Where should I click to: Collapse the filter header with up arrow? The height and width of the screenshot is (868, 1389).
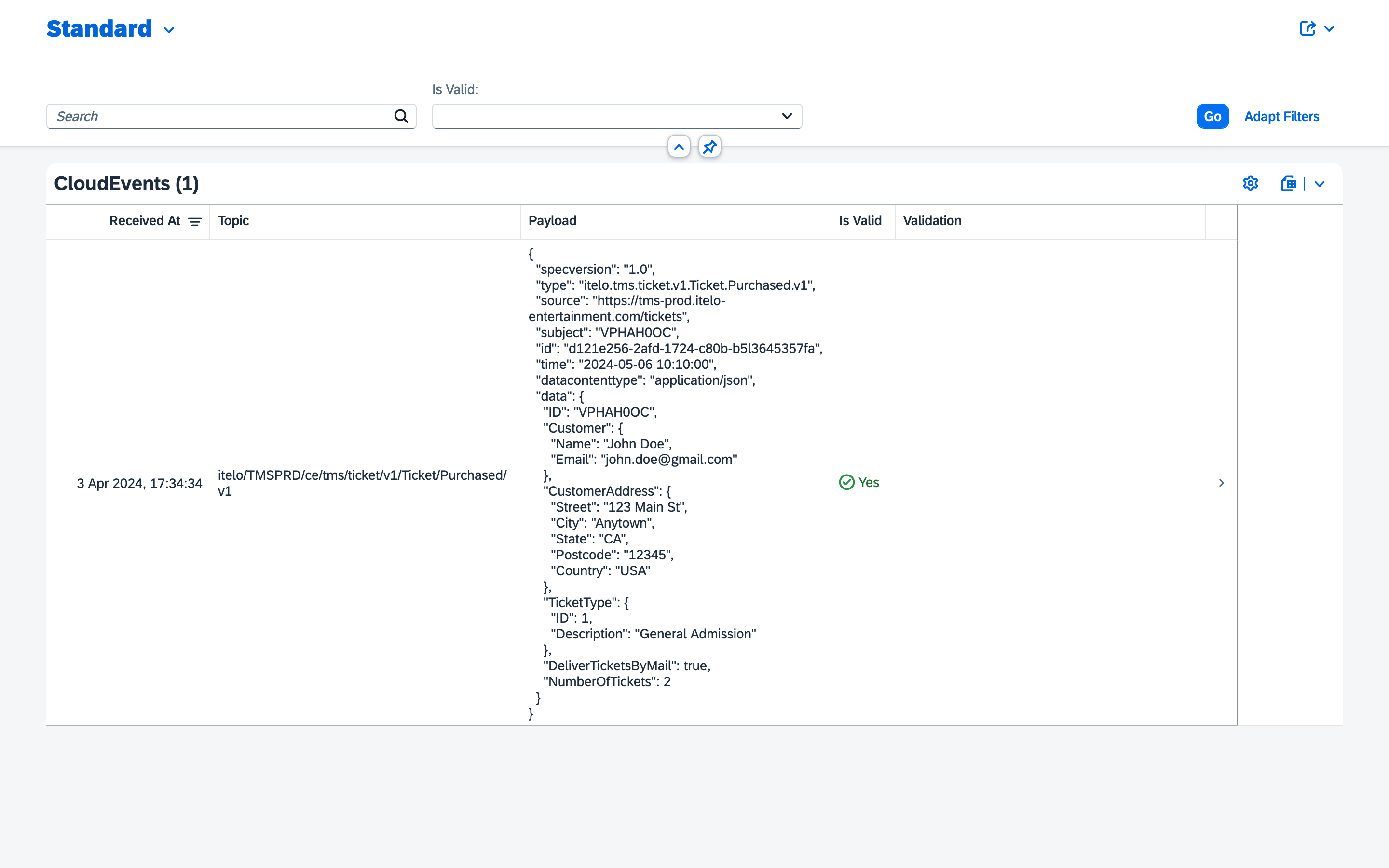click(x=679, y=147)
